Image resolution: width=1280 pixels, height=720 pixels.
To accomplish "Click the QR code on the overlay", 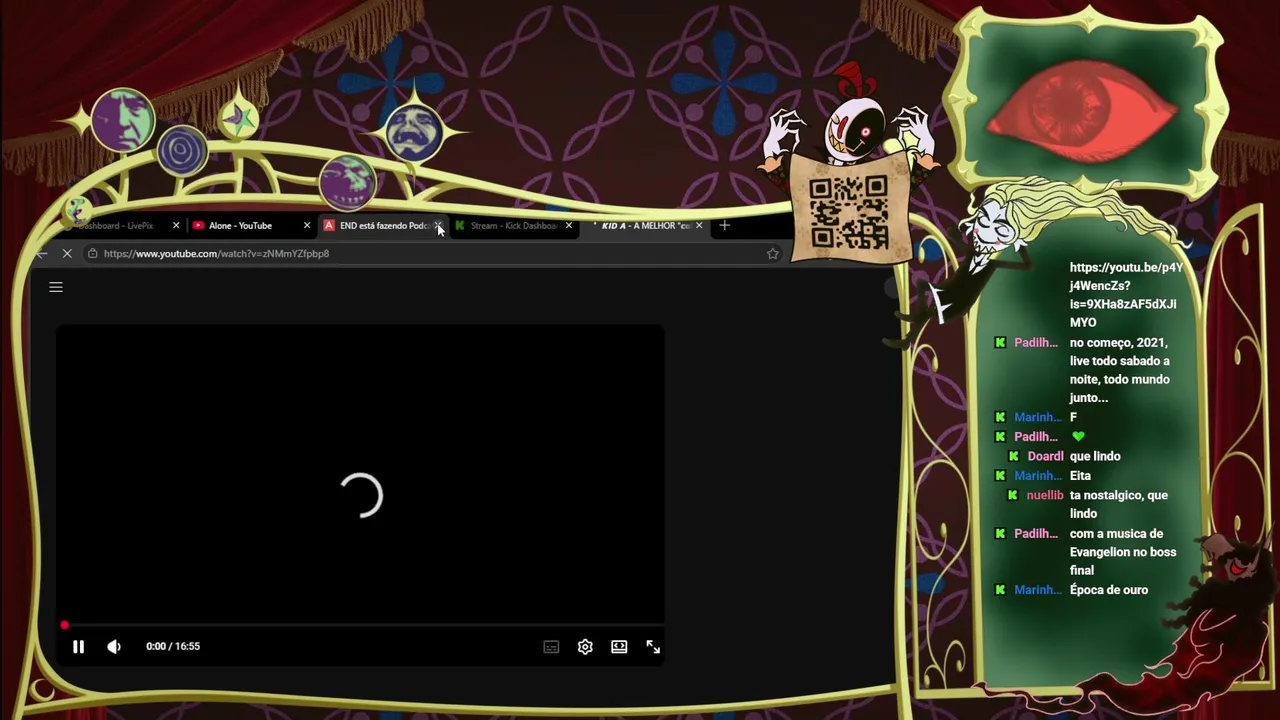I will pos(849,211).
